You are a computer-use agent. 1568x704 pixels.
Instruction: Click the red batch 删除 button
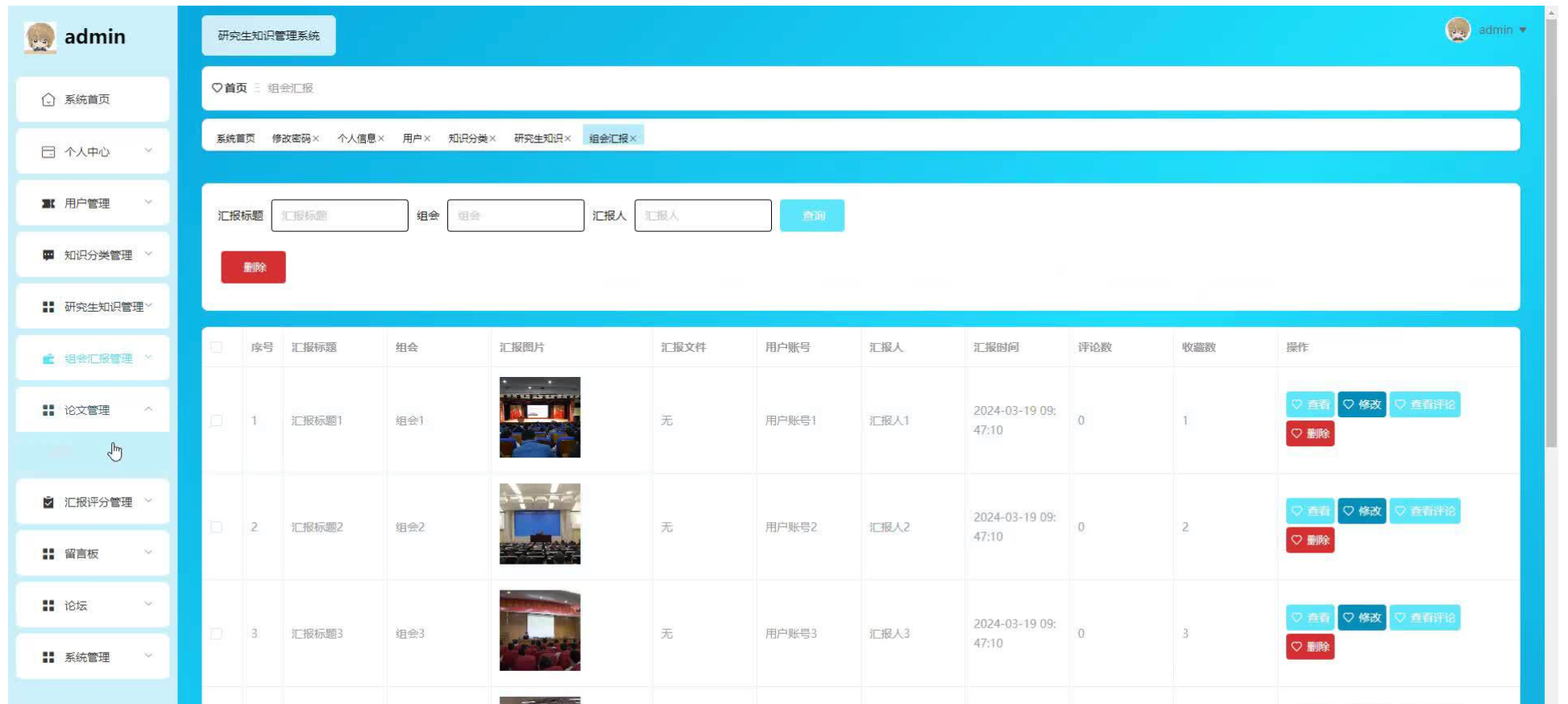[254, 267]
